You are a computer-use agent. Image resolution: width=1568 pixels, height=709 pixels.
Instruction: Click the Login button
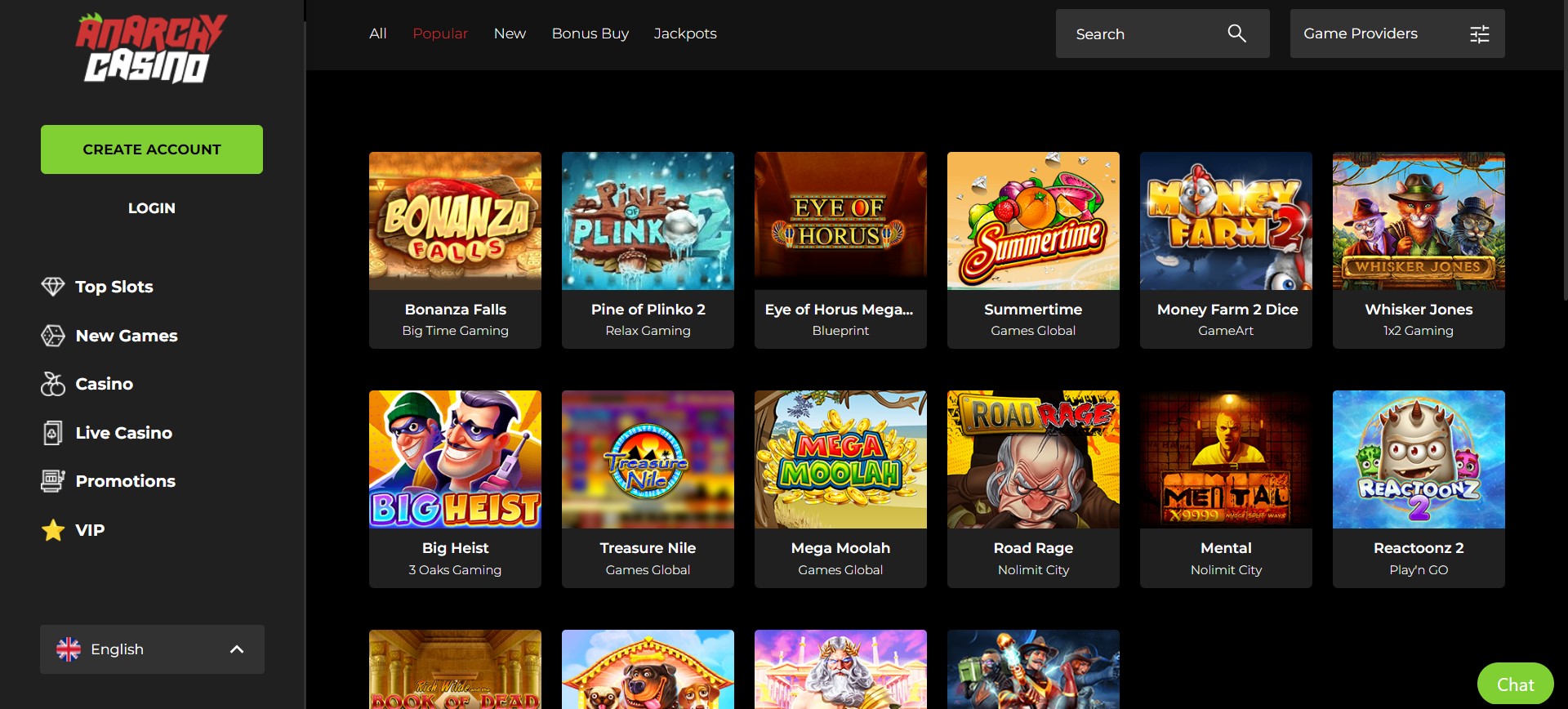click(x=152, y=208)
